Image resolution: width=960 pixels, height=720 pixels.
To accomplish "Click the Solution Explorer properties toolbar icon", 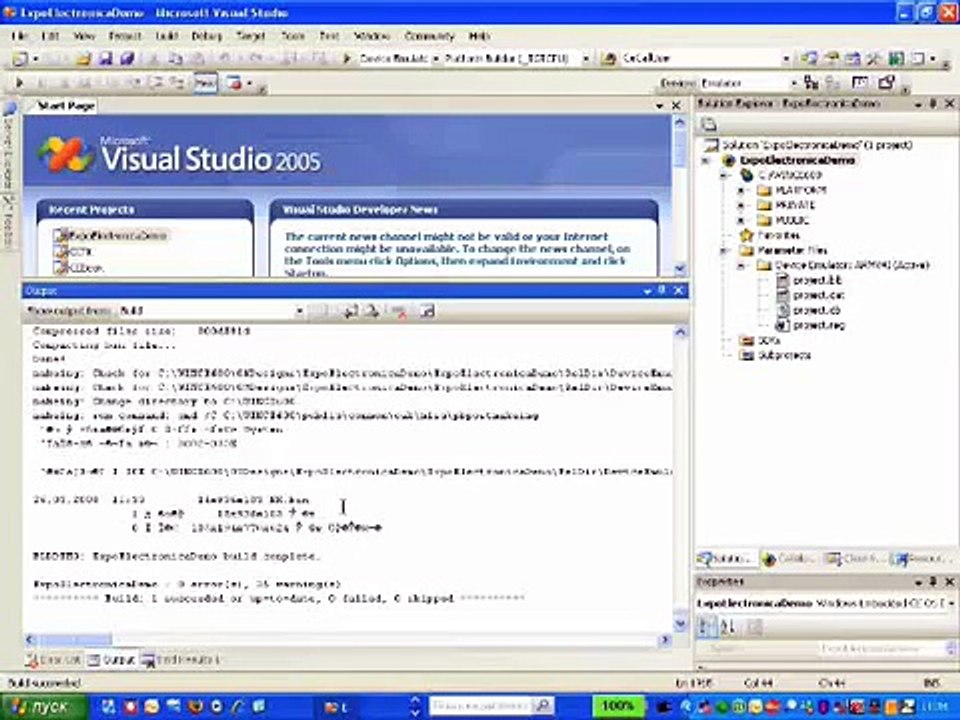I will [x=709, y=125].
